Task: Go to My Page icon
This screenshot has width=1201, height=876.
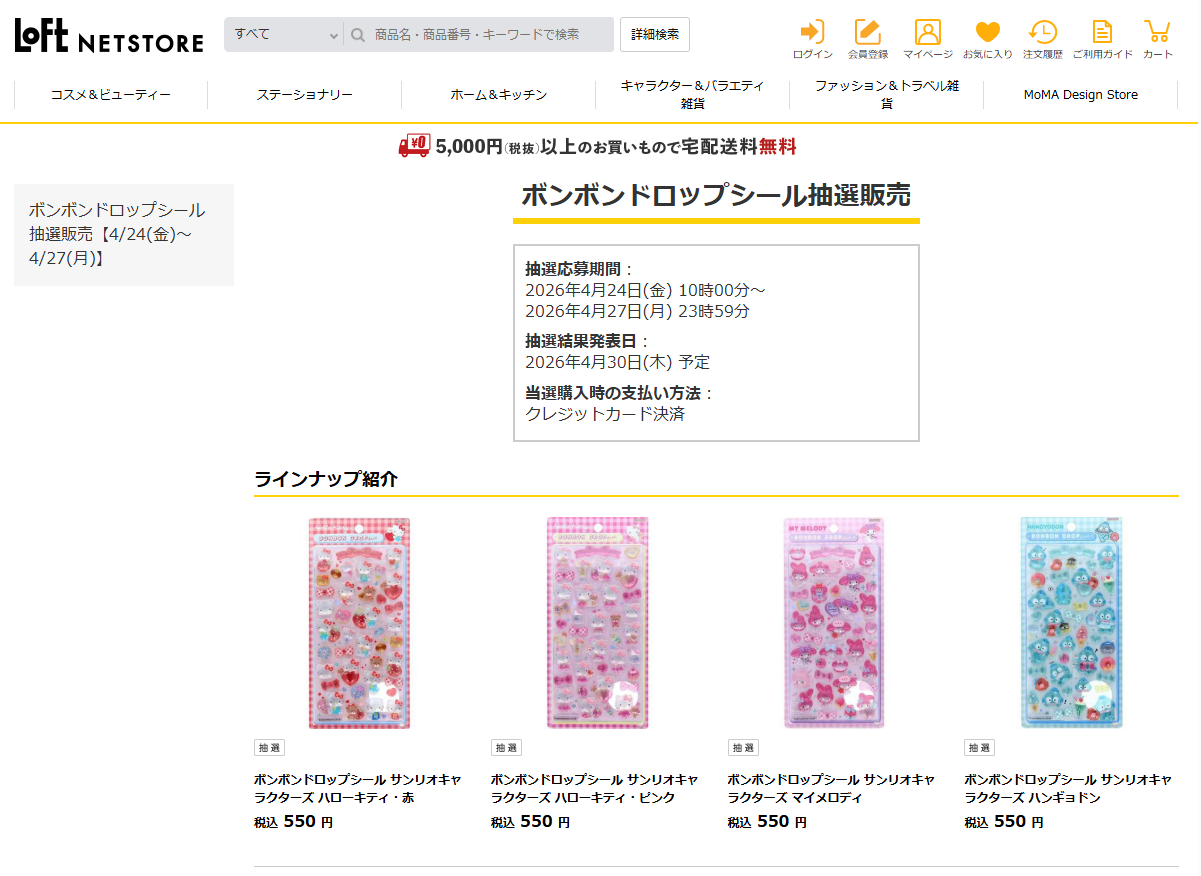Action: tap(927, 33)
